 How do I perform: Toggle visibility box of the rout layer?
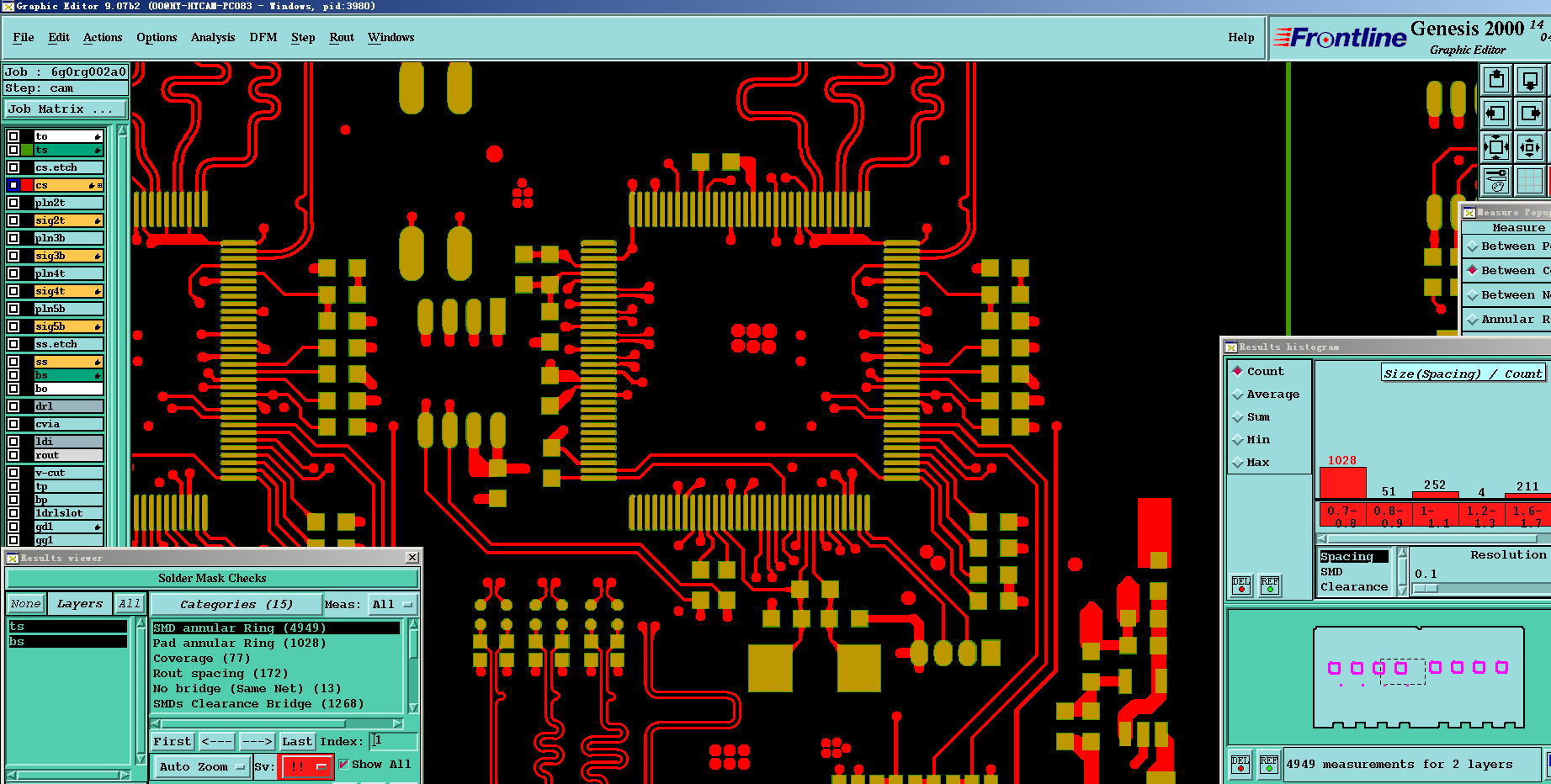(13, 455)
